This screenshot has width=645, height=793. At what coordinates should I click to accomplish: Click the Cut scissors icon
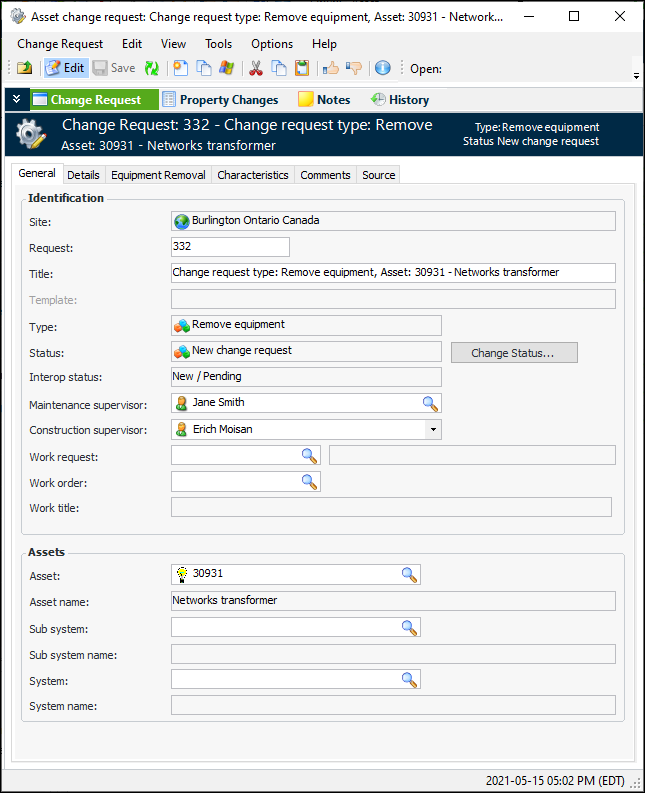tap(255, 68)
